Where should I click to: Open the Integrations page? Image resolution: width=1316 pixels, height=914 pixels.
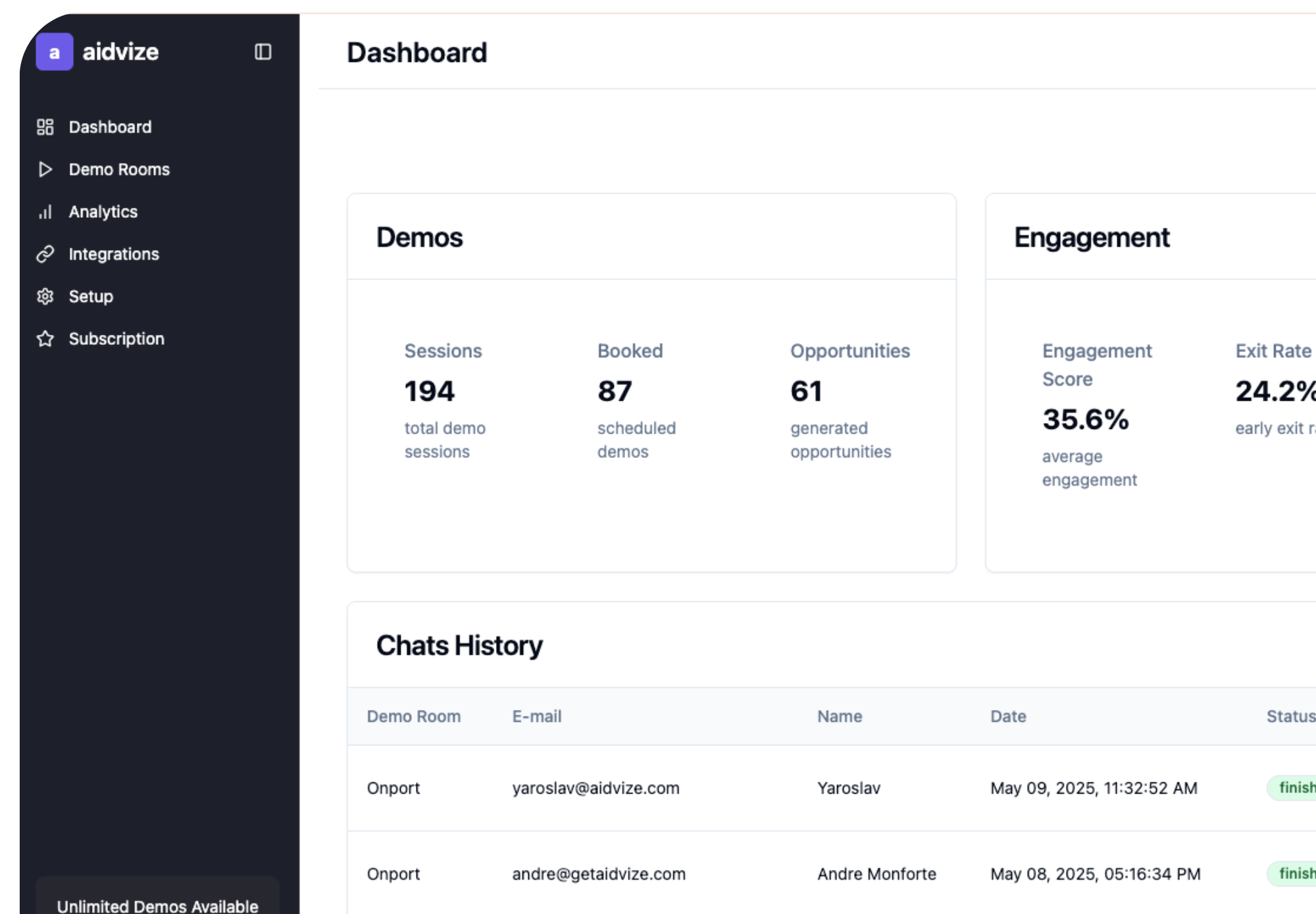coord(114,254)
